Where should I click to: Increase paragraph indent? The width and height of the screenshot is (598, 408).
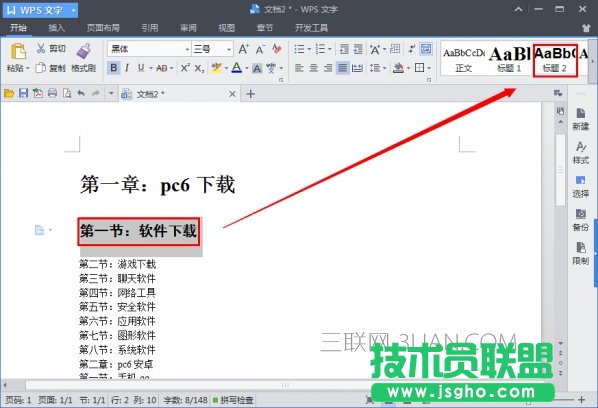358,49
